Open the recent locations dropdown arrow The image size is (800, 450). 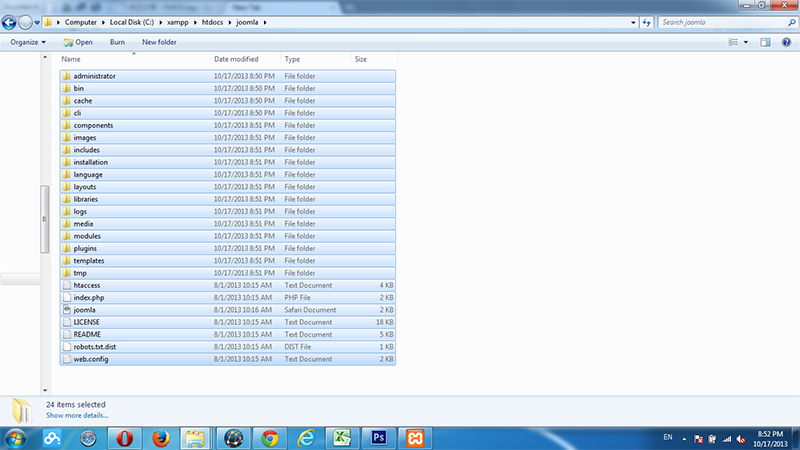pos(37,23)
